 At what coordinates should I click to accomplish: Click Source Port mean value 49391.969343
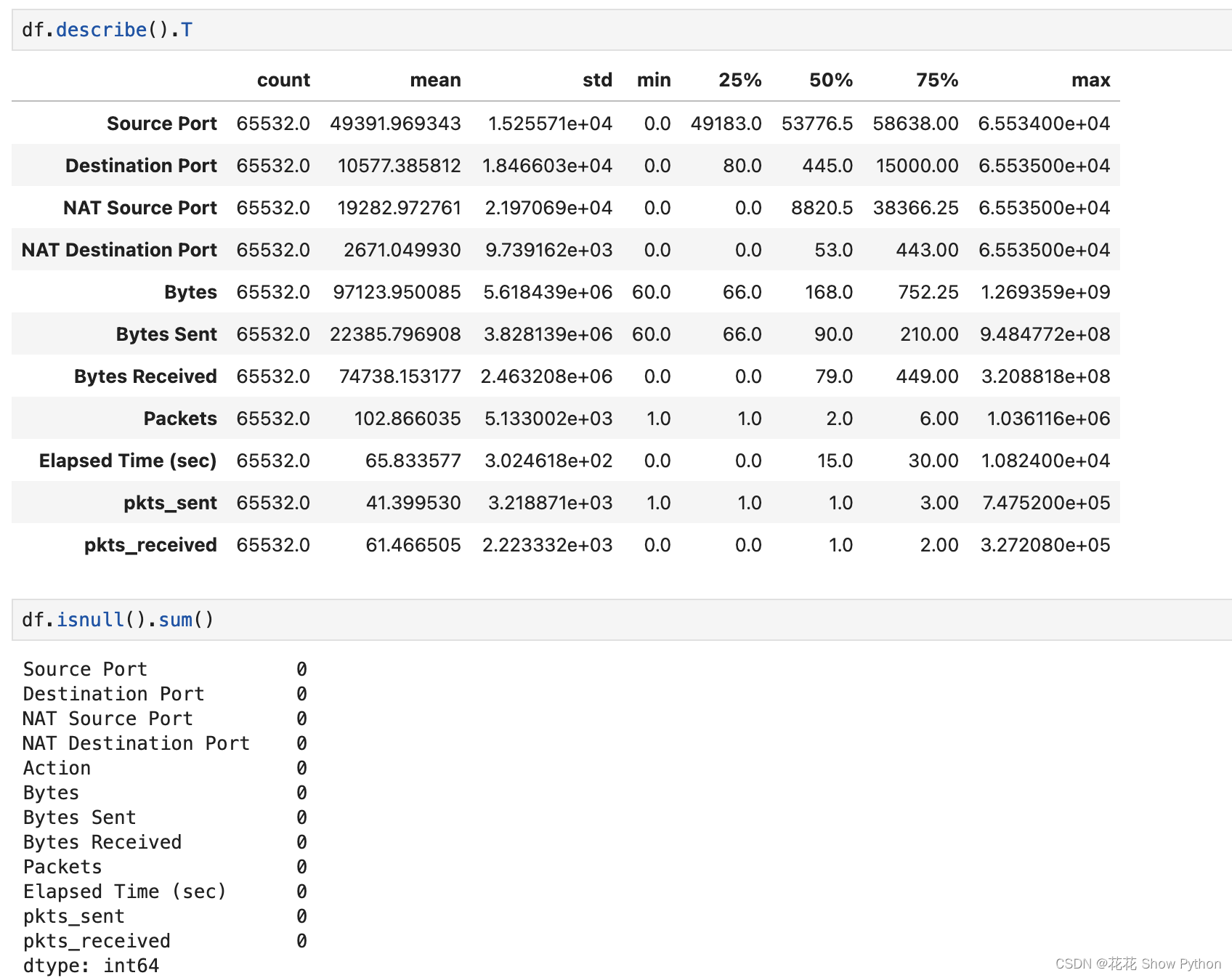395,124
